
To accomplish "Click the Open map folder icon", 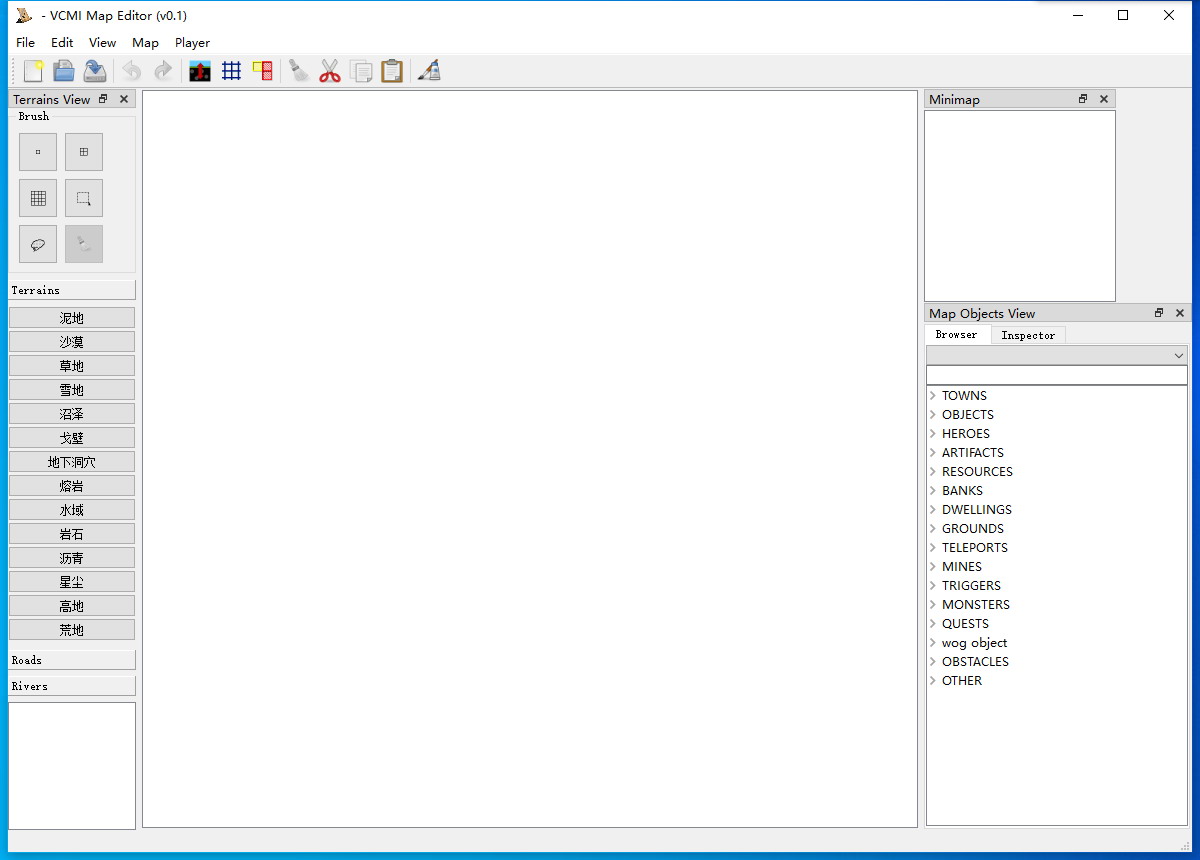I will pos(64,71).
